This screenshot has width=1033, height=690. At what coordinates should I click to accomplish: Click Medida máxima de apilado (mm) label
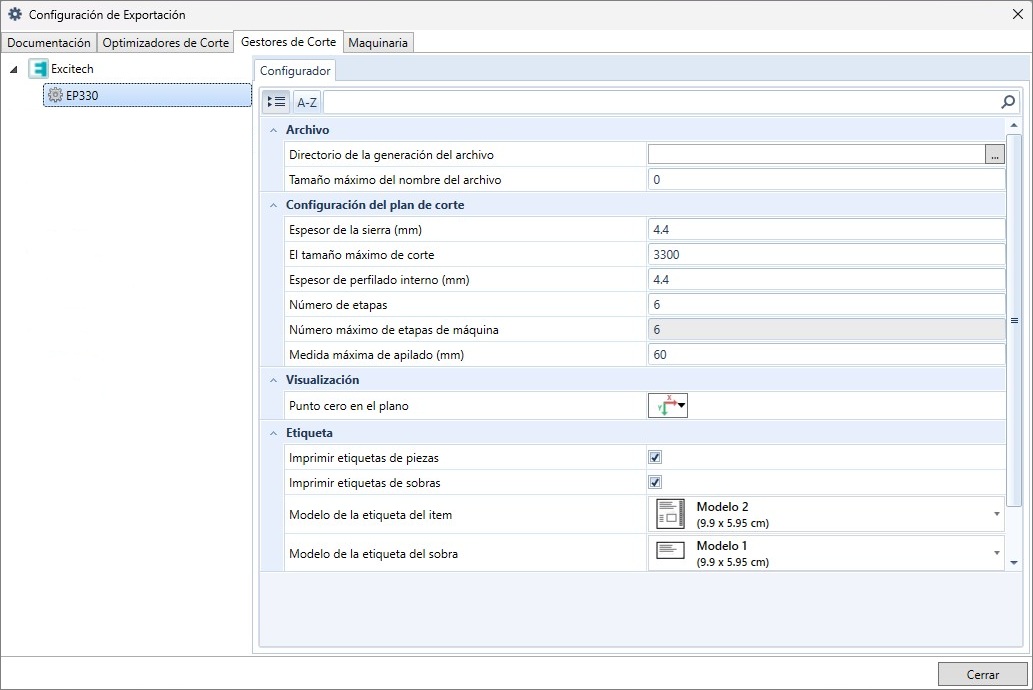[x=376, y=355]
